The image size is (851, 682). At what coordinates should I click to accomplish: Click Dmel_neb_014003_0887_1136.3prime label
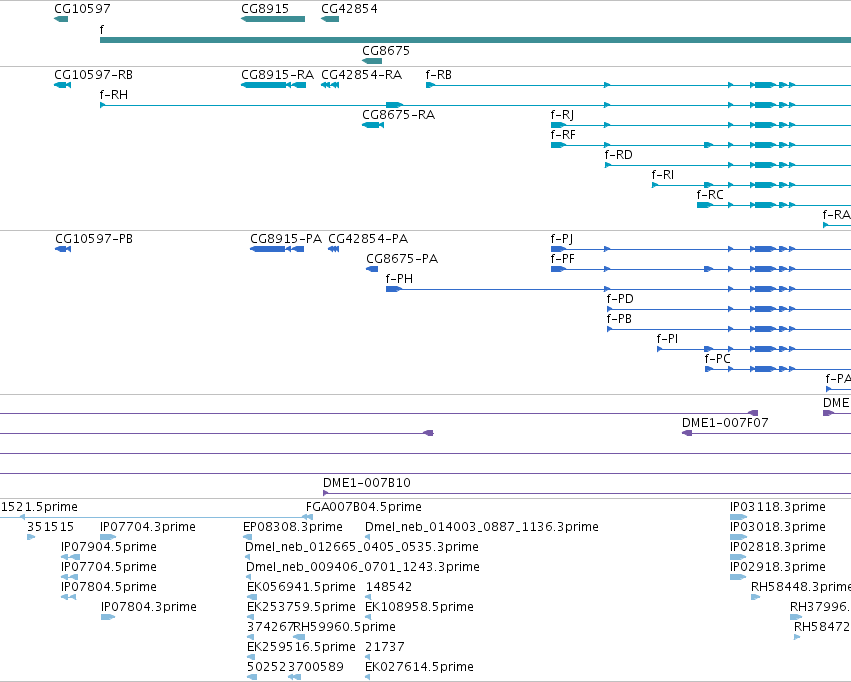[x=482, y=527]
